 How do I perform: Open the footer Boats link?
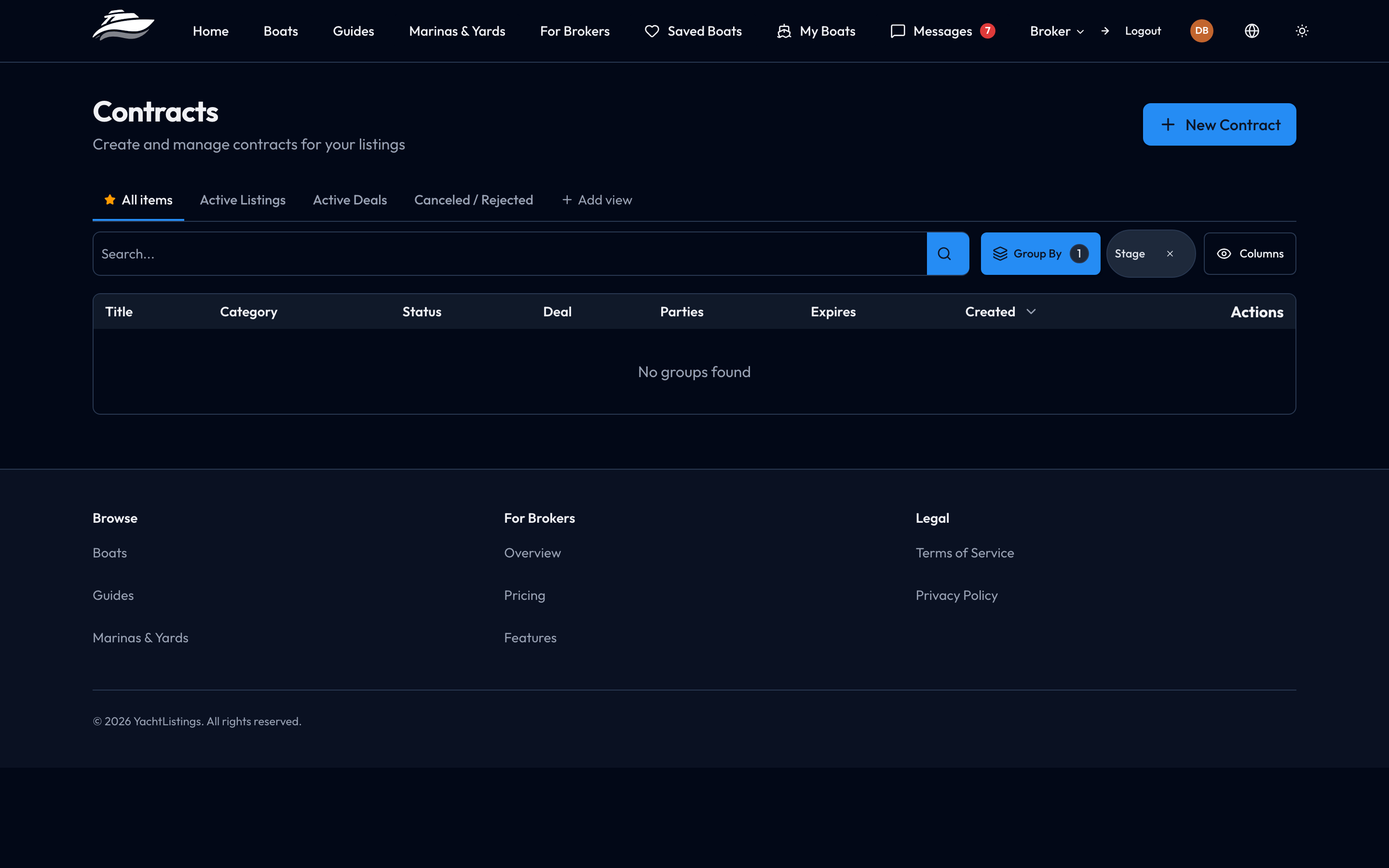(109, 553)
